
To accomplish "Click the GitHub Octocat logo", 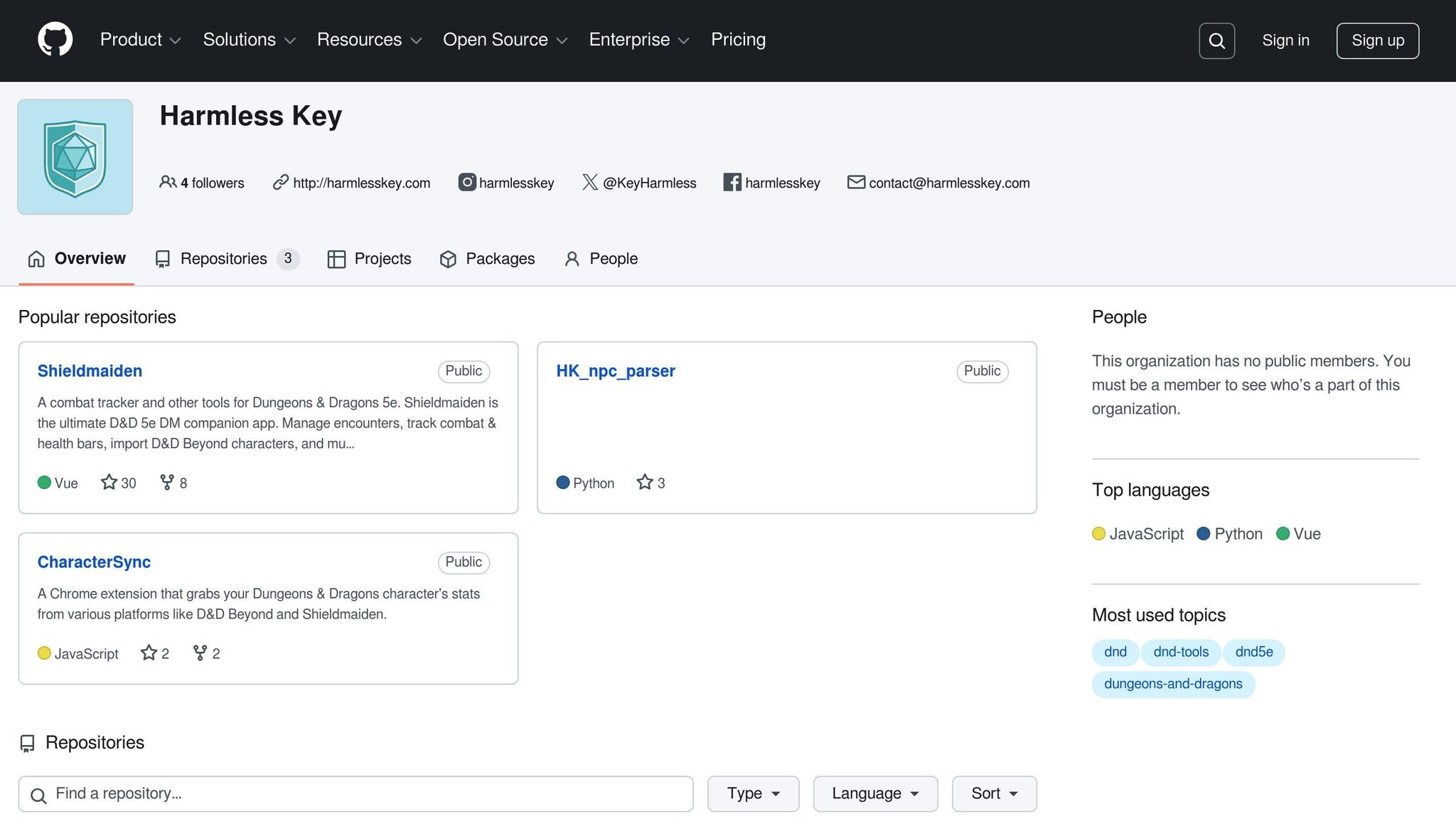I will pyautogui.click(x=55, y=40).
